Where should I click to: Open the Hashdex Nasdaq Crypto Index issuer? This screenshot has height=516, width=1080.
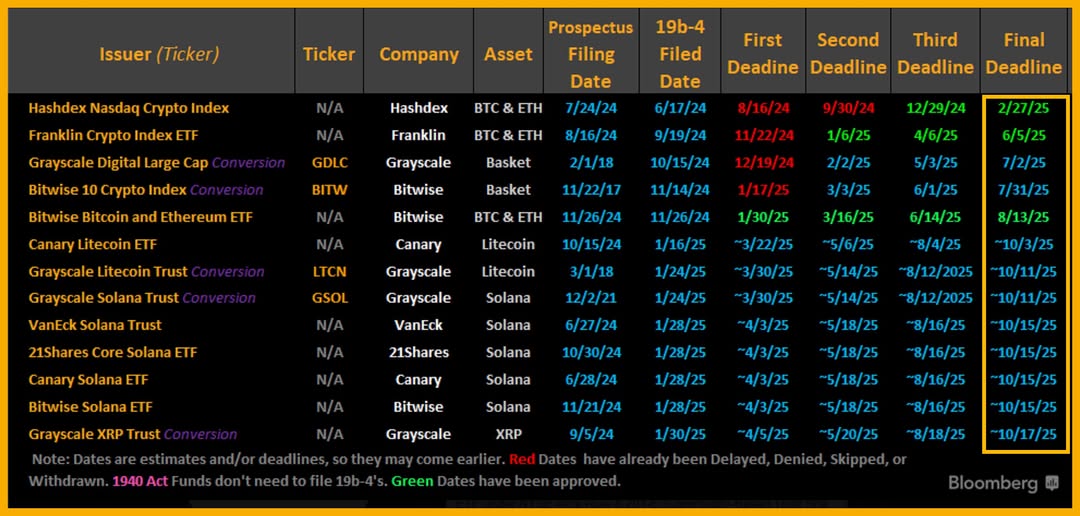(x=129, y=108)
